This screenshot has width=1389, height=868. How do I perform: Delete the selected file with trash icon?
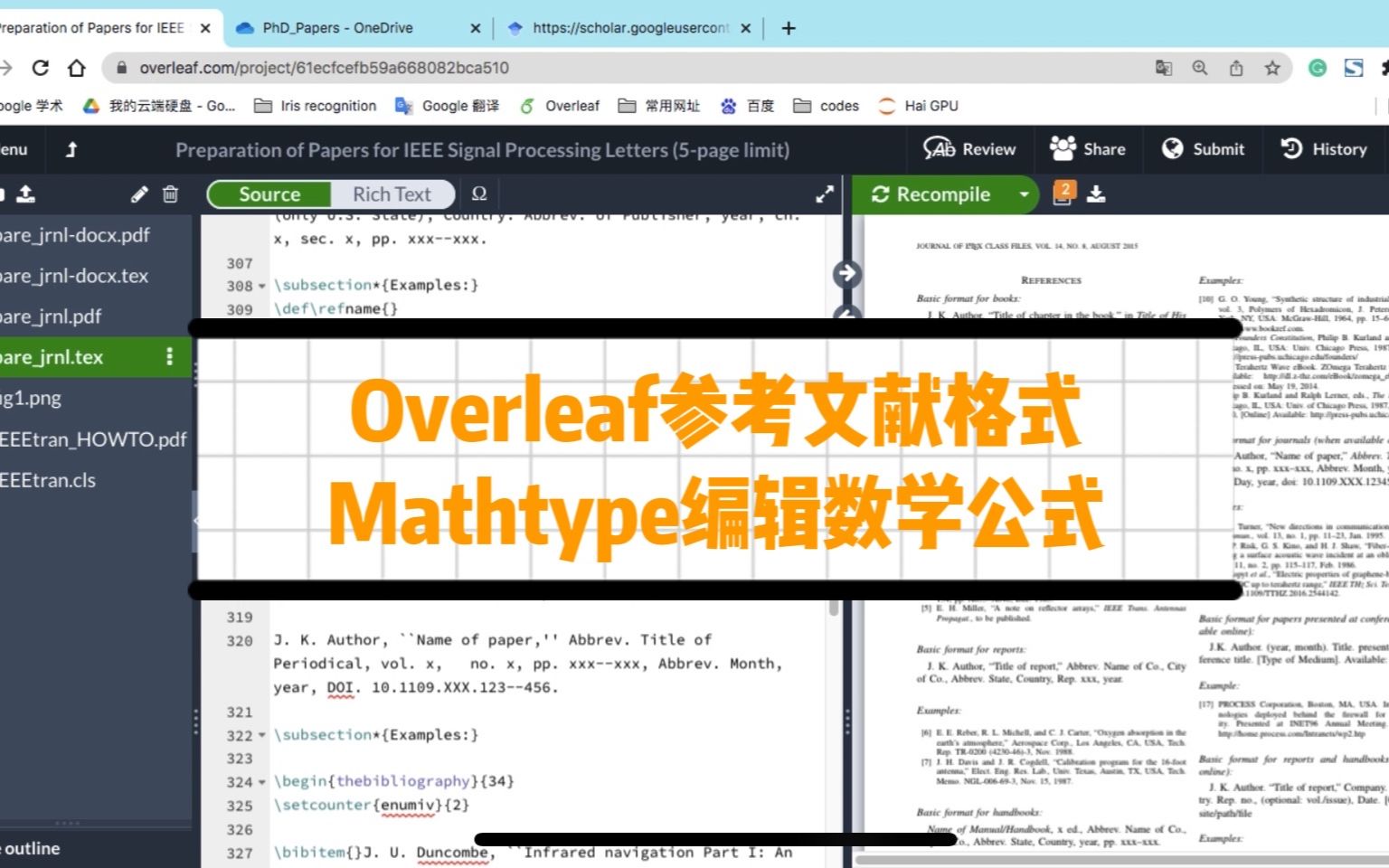tap(170, 193)
